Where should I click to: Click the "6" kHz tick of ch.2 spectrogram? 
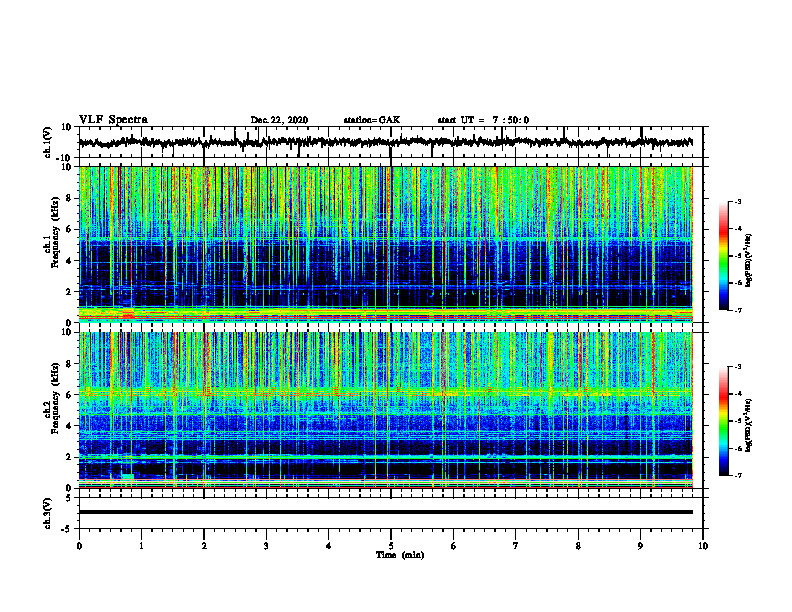tap(70, 394)
